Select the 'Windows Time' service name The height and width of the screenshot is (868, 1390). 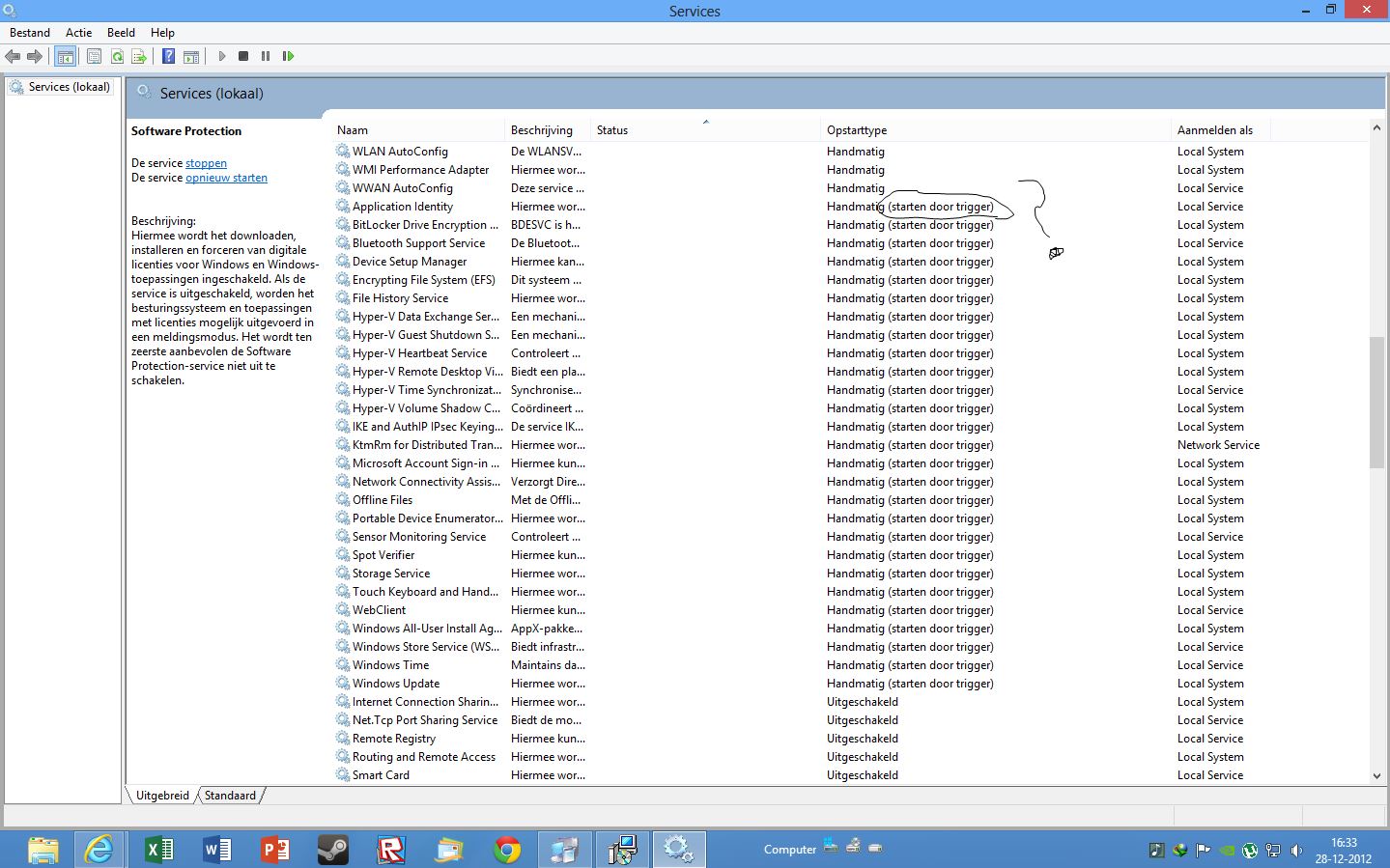[390, 665]
